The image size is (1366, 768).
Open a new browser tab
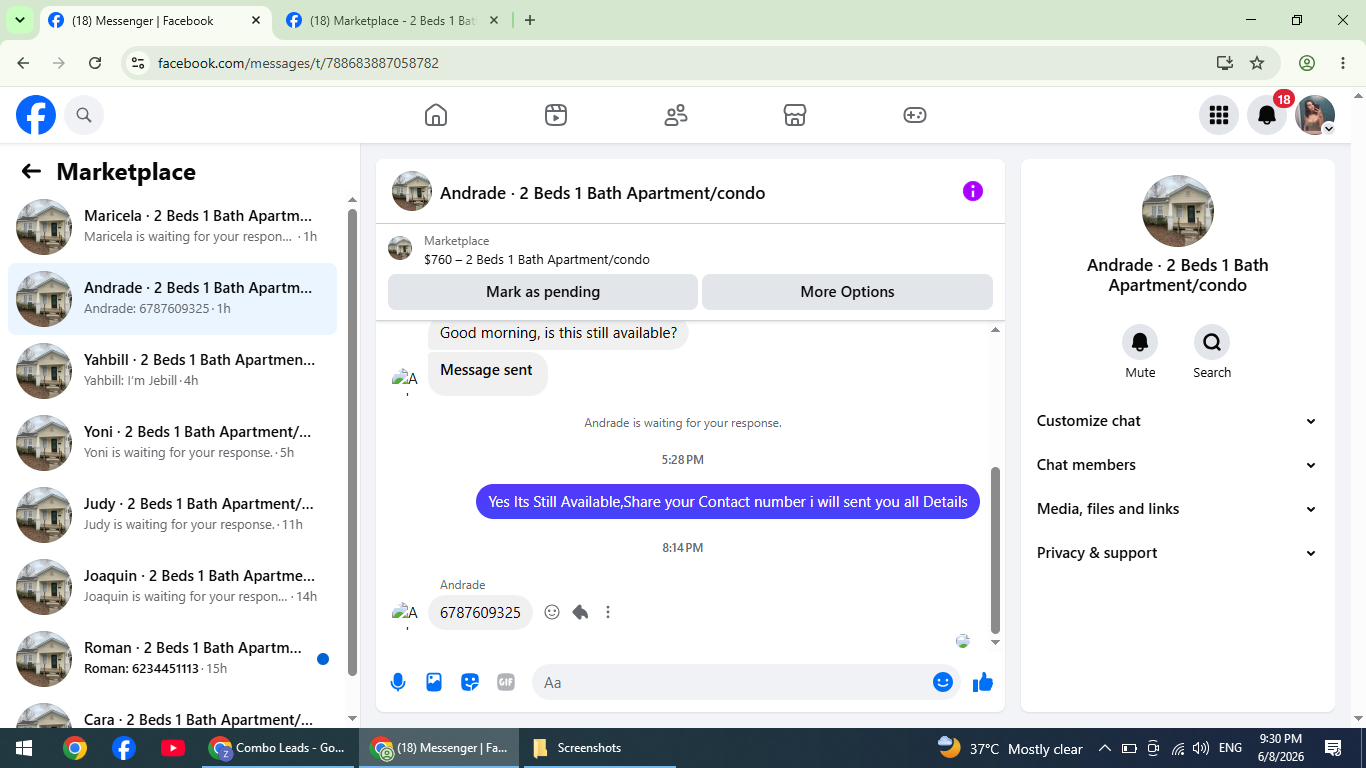tap(530, 20)
